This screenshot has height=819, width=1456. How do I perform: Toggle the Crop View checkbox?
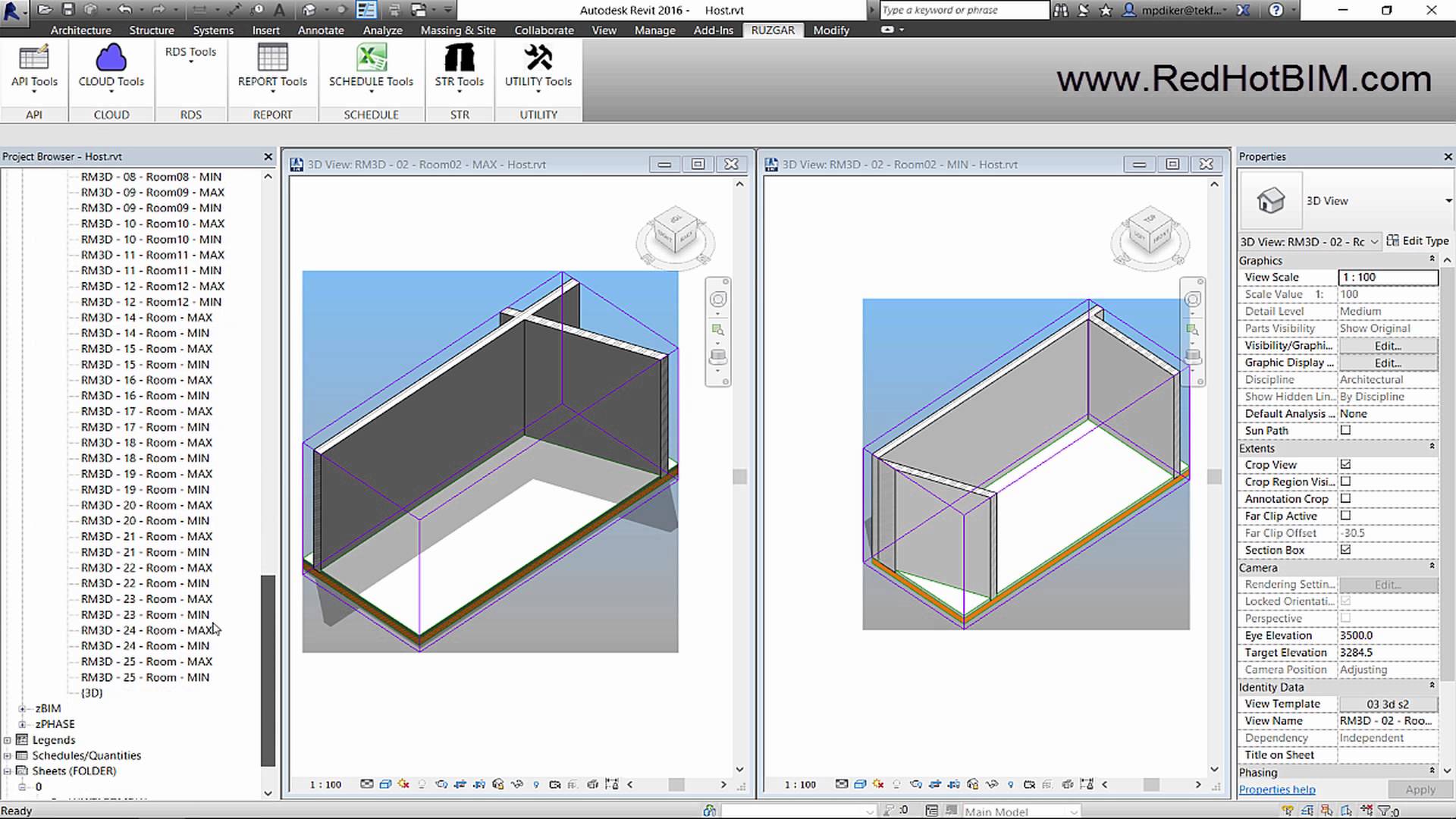tap(1345, 464)
